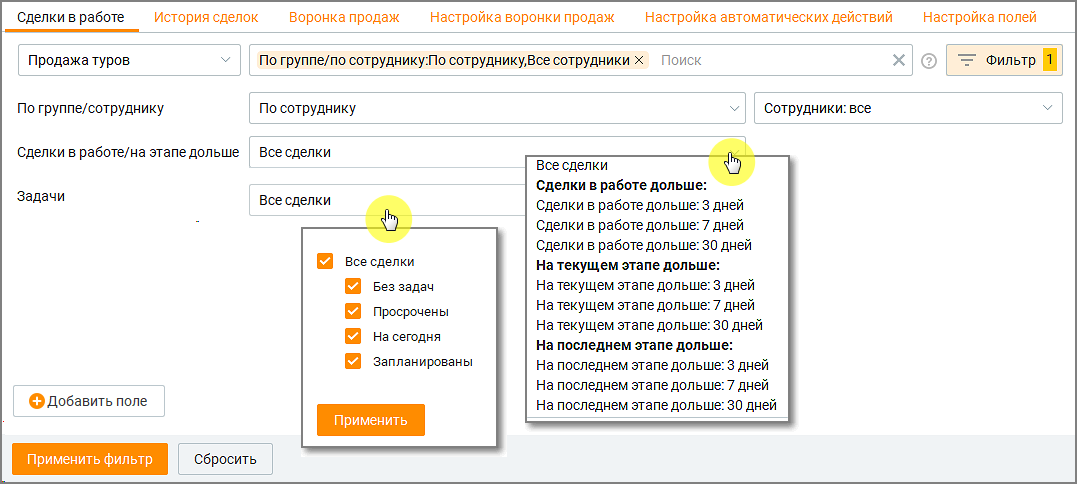Select 'Все сделки' in the list popup

coord(571,165)
